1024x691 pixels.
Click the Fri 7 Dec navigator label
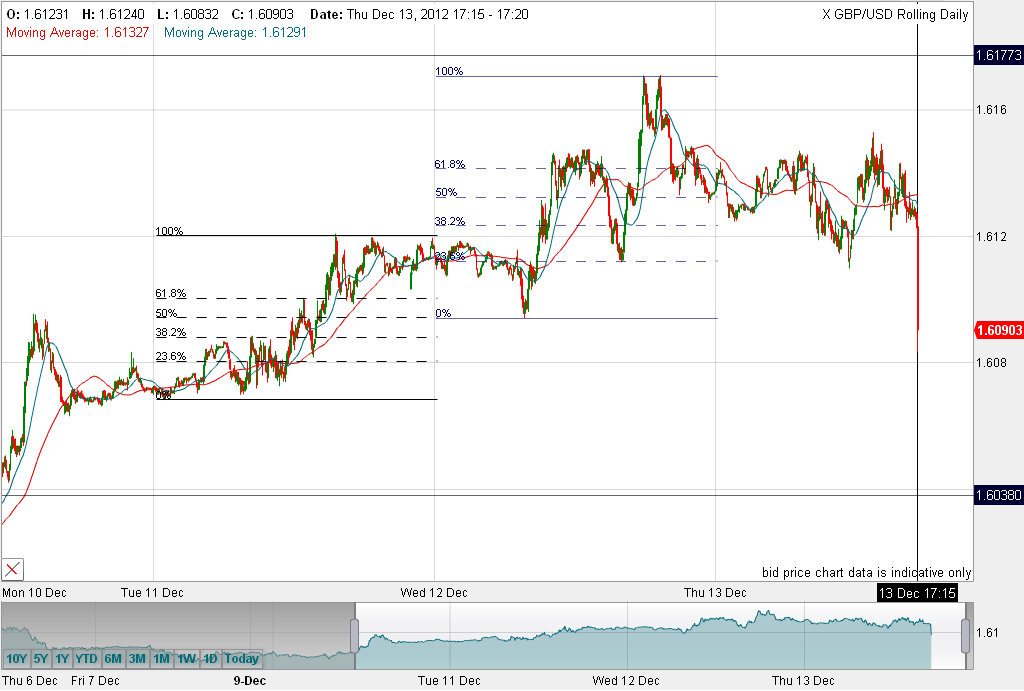point(95,681)
